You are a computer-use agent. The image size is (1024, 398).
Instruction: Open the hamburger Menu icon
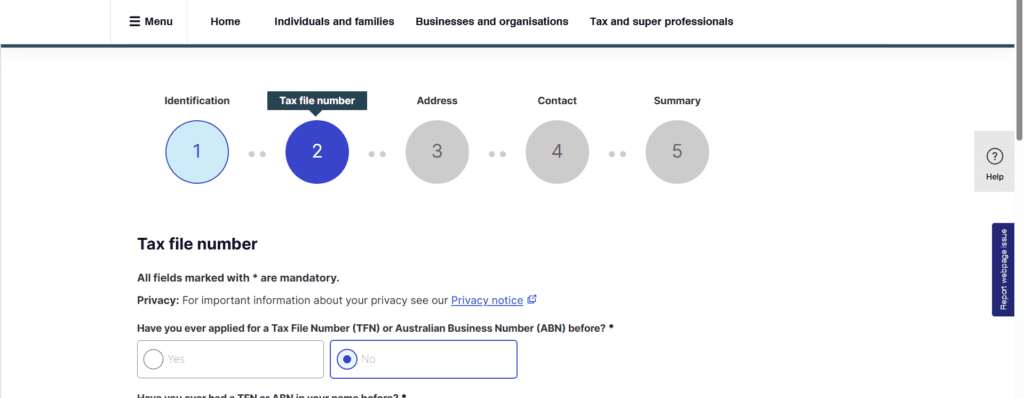(135, 22)
